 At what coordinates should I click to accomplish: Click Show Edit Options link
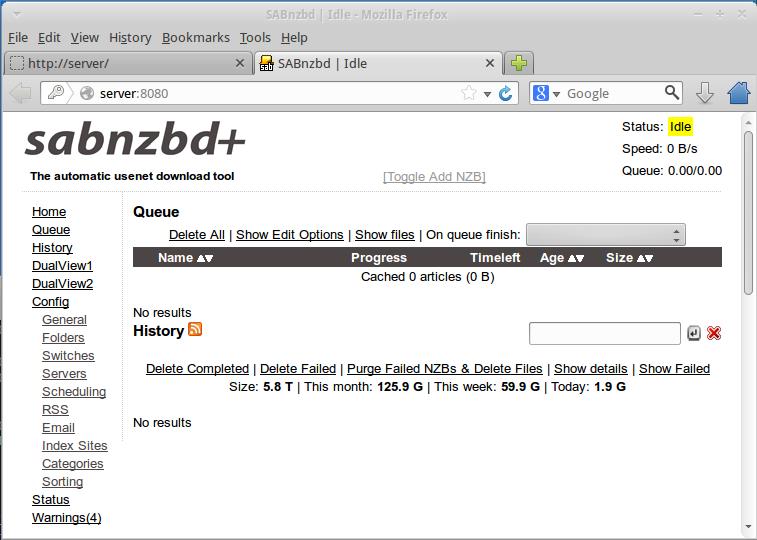point(290,235)
